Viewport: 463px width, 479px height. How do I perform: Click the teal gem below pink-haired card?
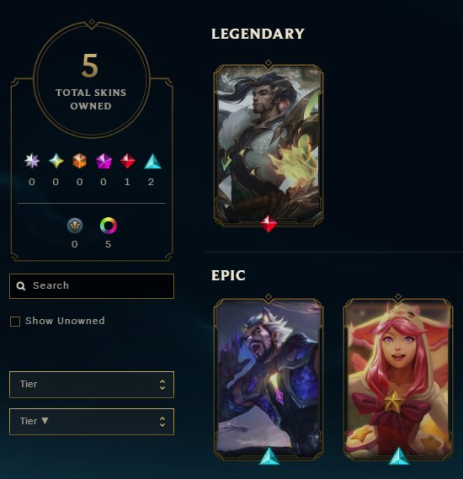click(399, 456)
